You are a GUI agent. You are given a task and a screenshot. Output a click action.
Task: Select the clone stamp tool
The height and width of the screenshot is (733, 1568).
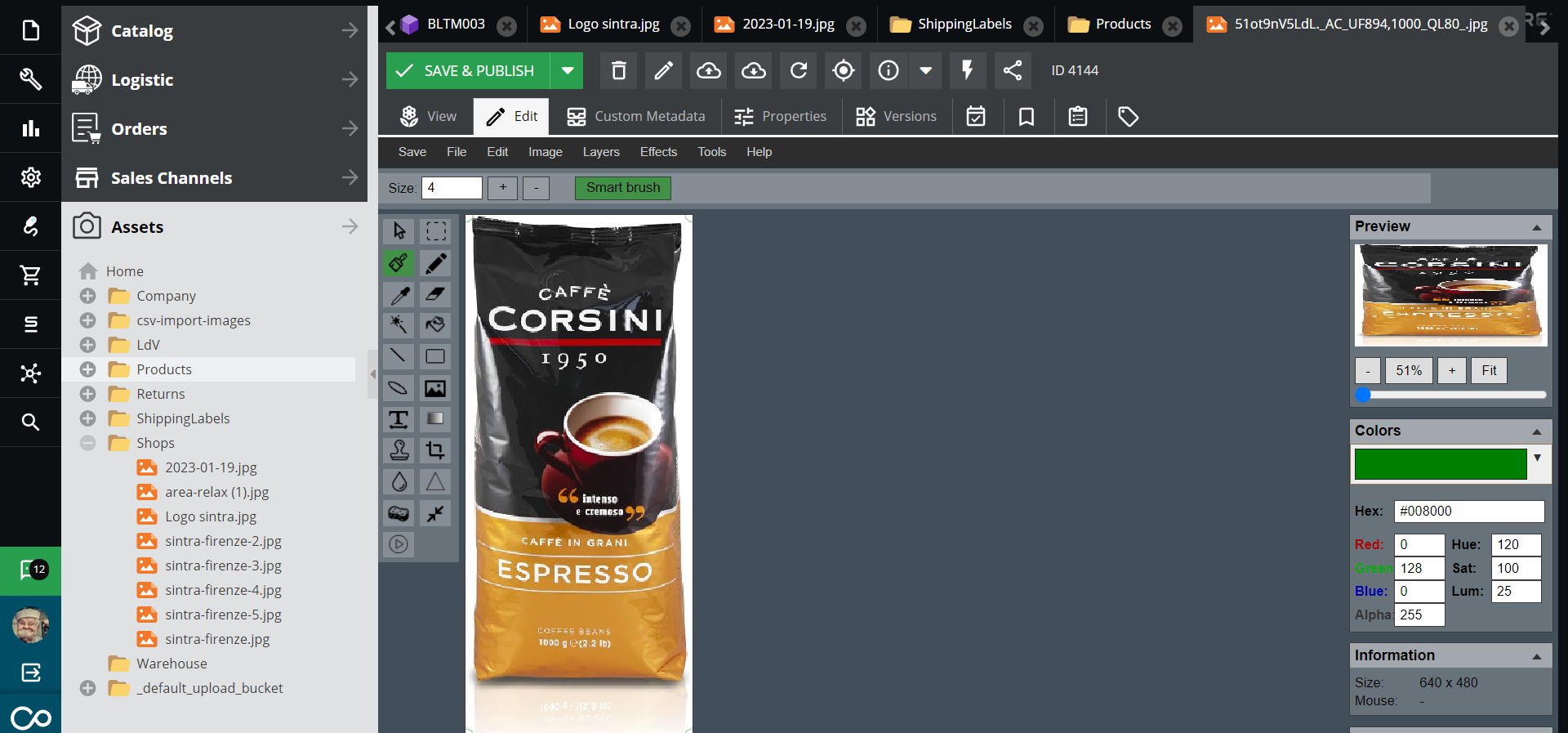399,450
